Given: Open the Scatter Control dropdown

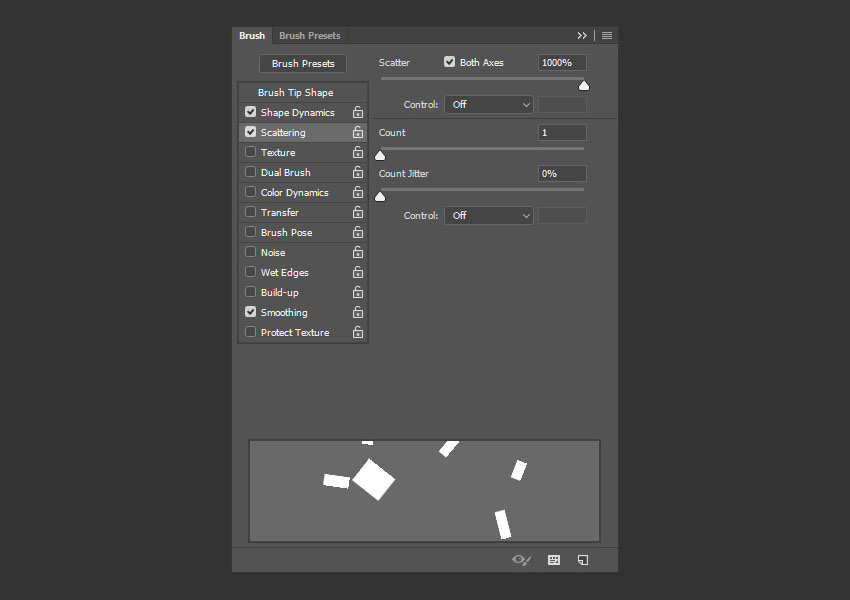Looking at the screenshot, I should tap(489, 104).
